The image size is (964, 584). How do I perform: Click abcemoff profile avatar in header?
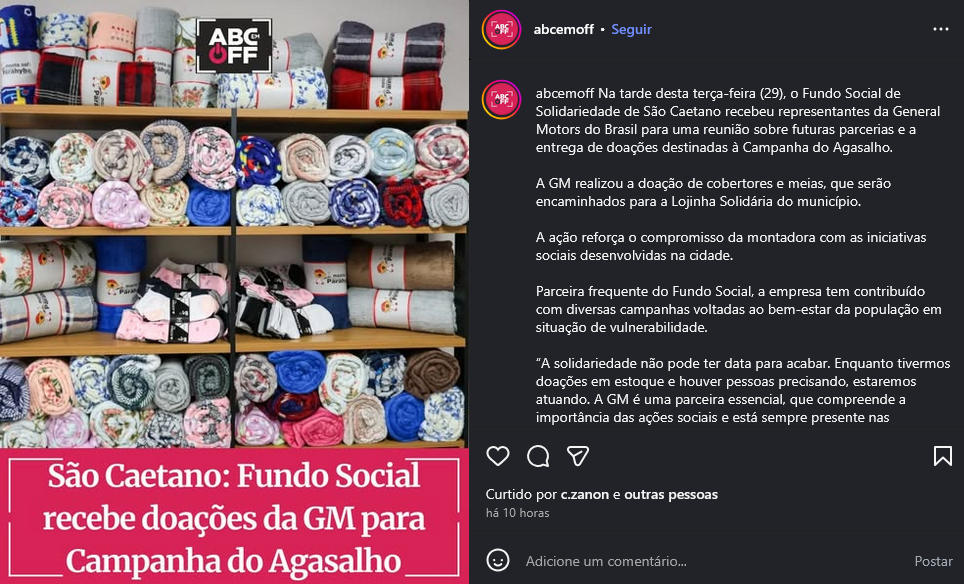coord(502,30)
